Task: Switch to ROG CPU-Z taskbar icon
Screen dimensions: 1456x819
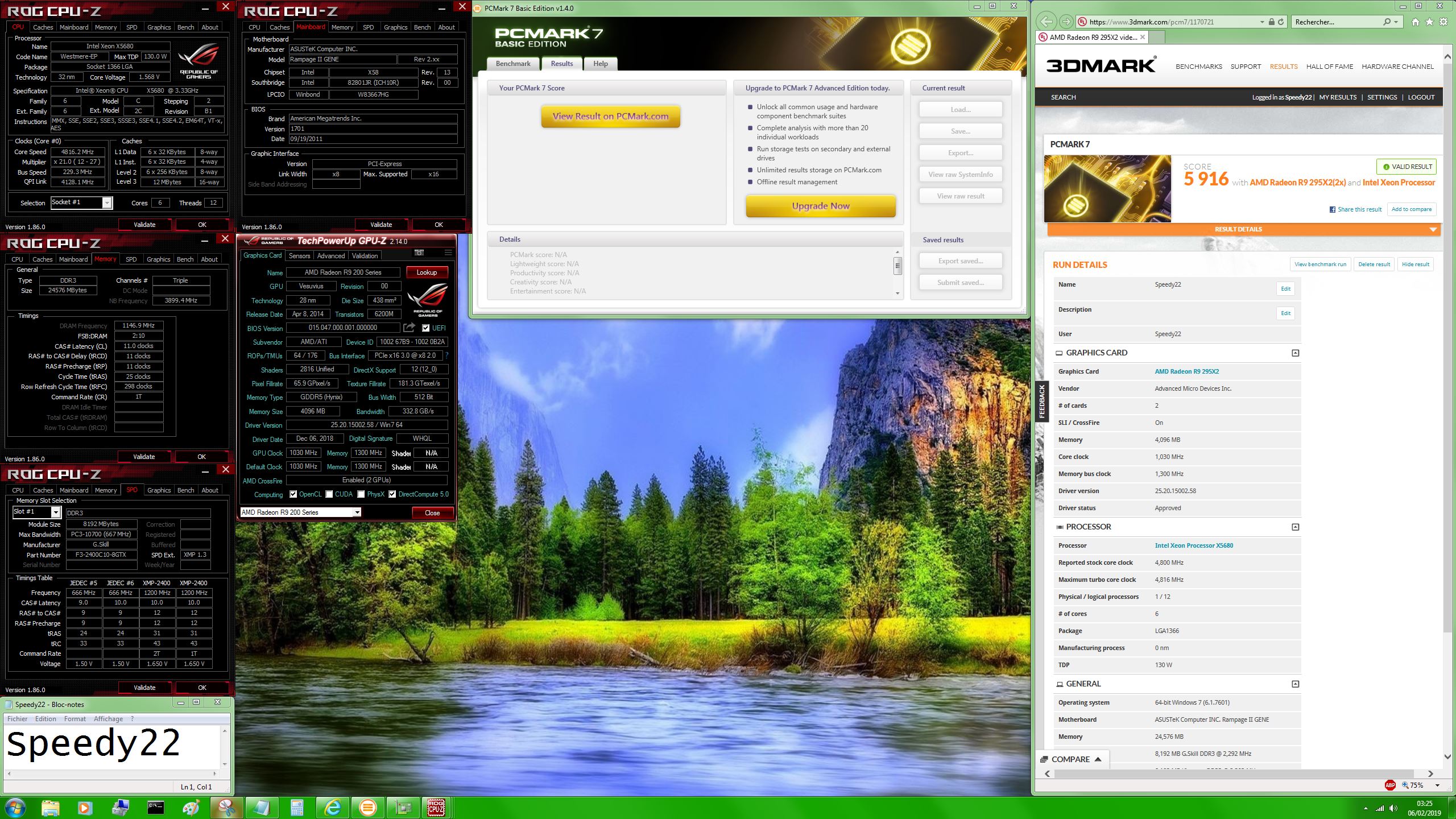Action: coord(436,808)
